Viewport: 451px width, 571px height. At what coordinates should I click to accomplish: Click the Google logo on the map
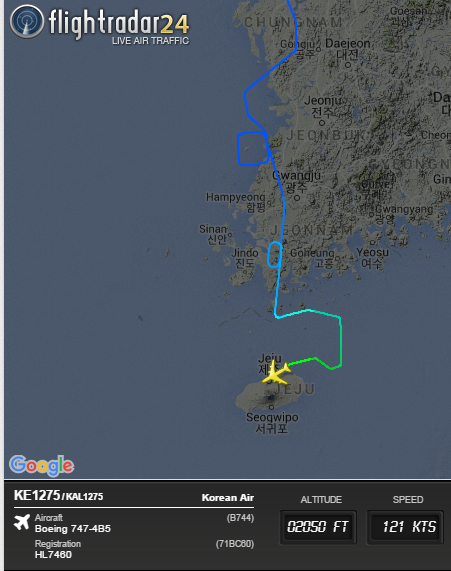(x=41, y=465)
